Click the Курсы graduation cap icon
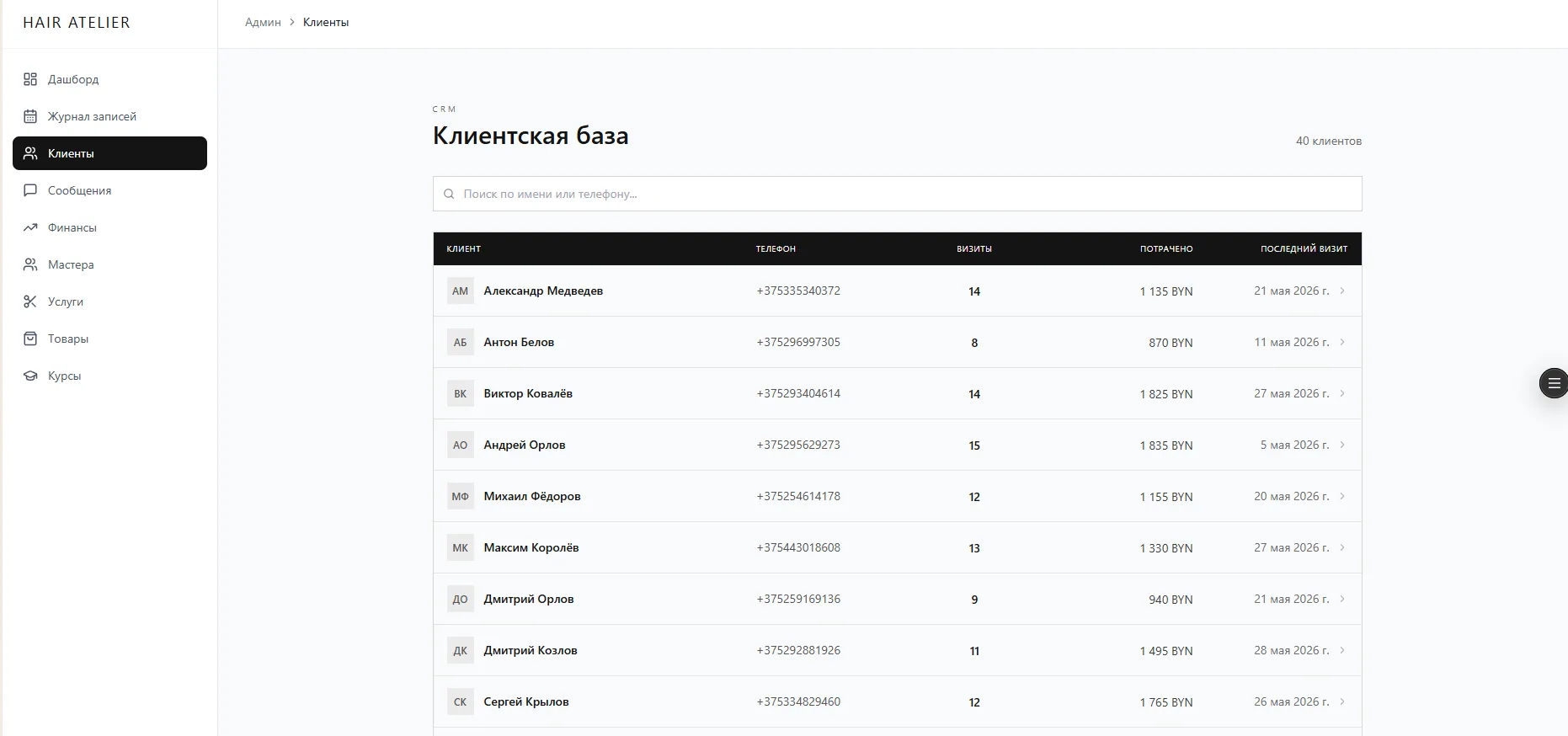The width and height of the screenshot is (1568, 736). click(x=30, y=376)
